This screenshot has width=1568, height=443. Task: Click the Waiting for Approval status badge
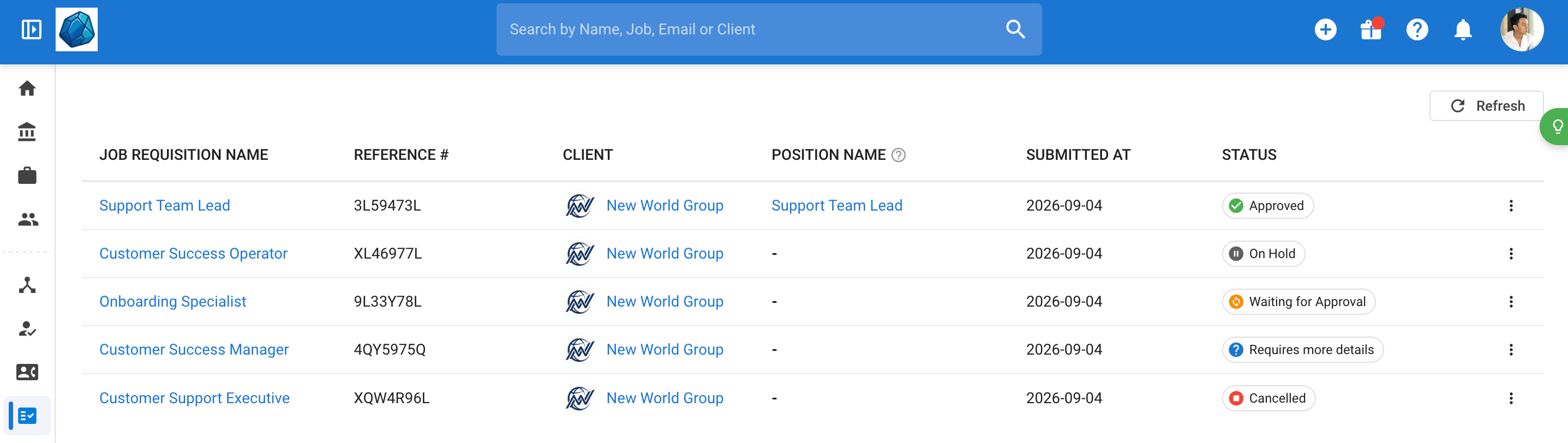click(1298, 302)
